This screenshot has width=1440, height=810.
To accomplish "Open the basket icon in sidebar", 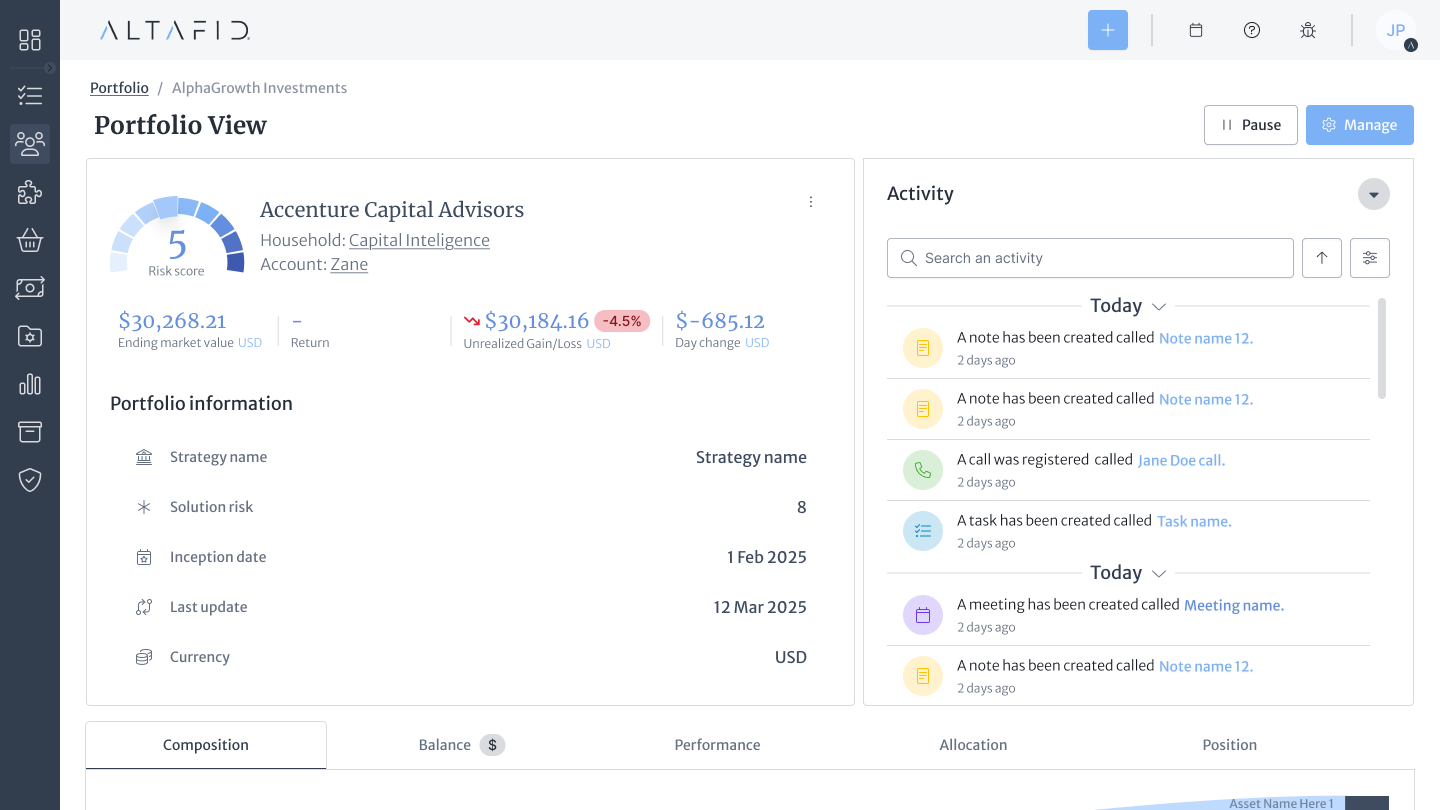I will 30,240.
